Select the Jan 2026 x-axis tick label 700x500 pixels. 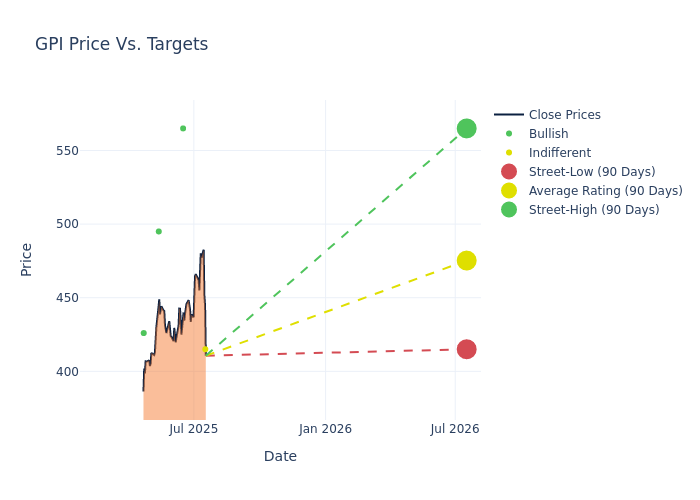pyautogui.click(x=325, y=429)
